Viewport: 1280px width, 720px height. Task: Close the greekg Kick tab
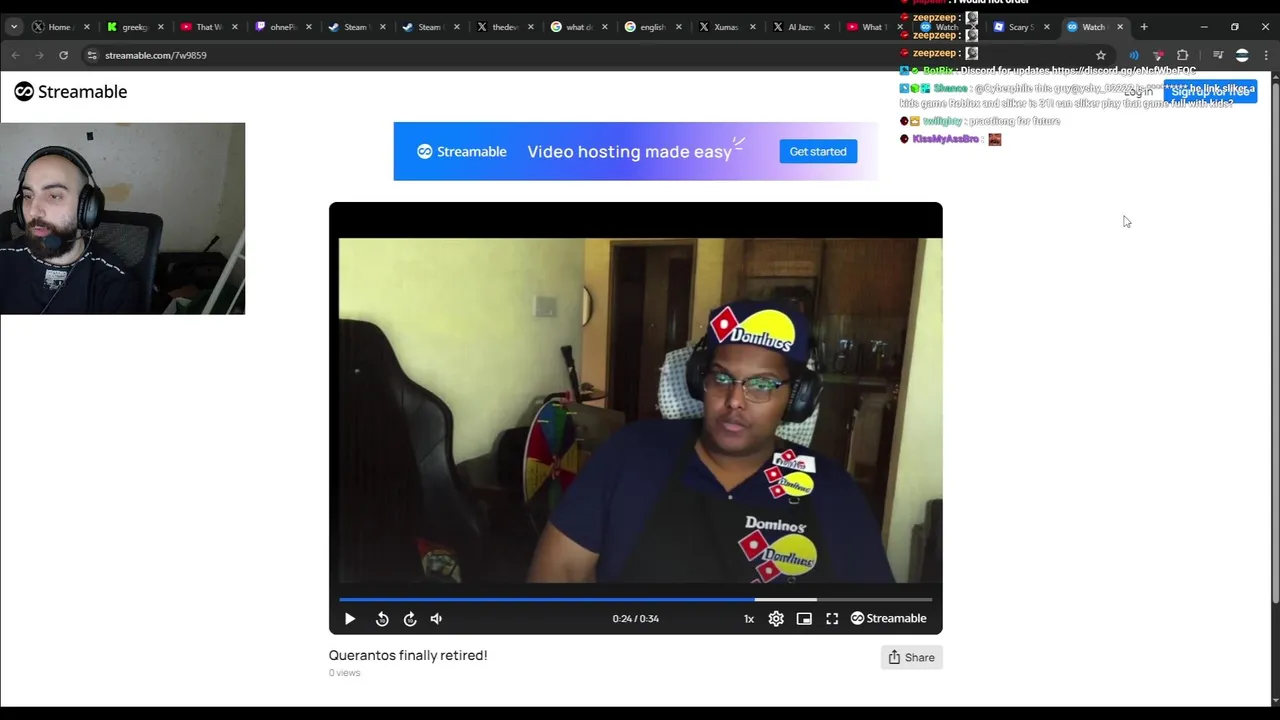tap(161, 27)
